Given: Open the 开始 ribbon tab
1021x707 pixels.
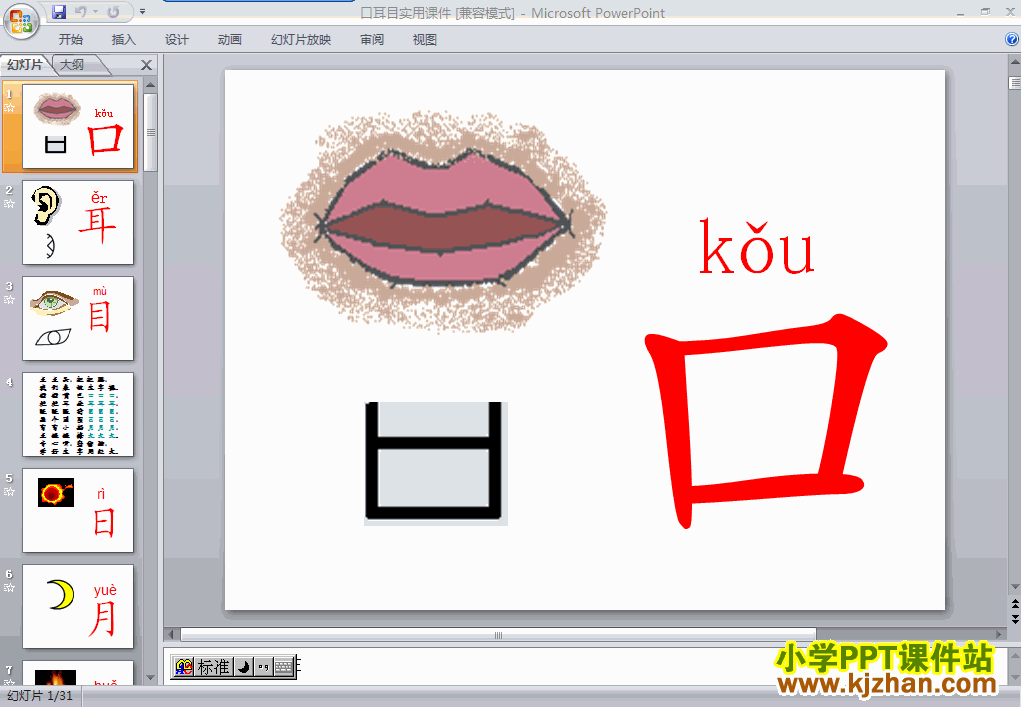Looking at the screenshot, I should tap(70, 40).
